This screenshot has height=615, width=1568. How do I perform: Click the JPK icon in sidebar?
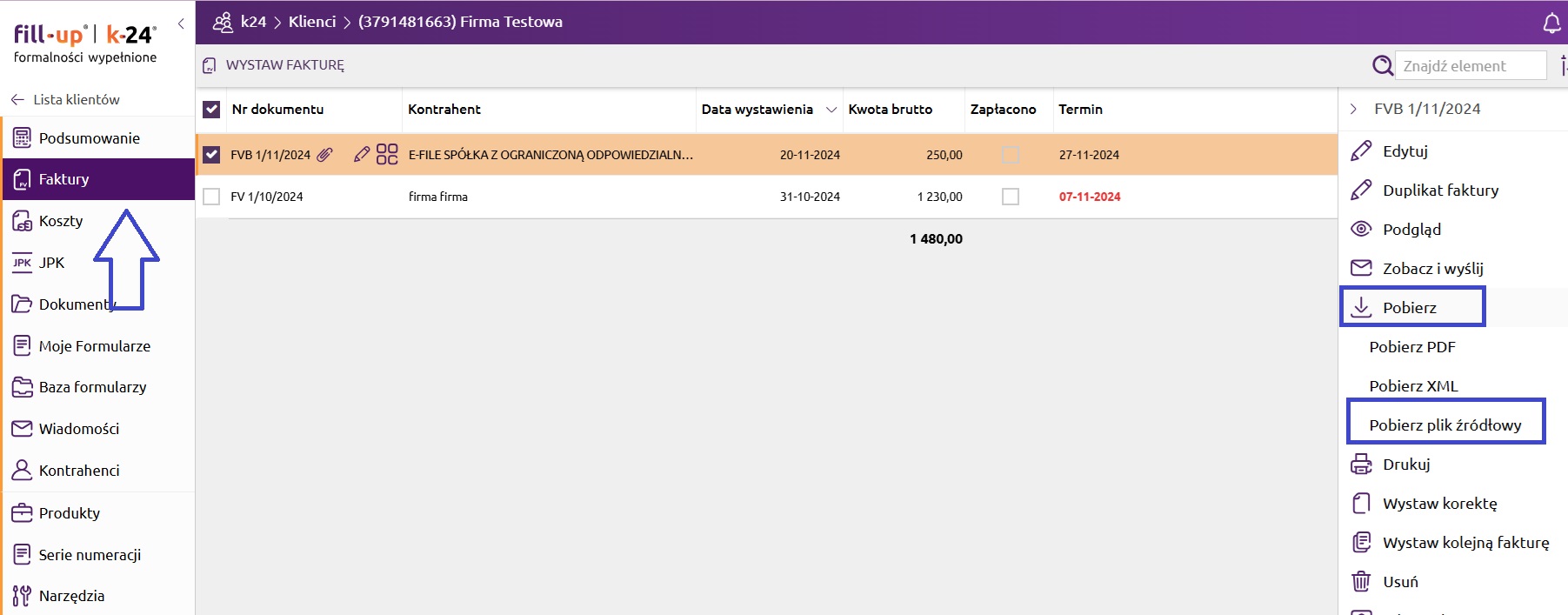click(22, 263)
